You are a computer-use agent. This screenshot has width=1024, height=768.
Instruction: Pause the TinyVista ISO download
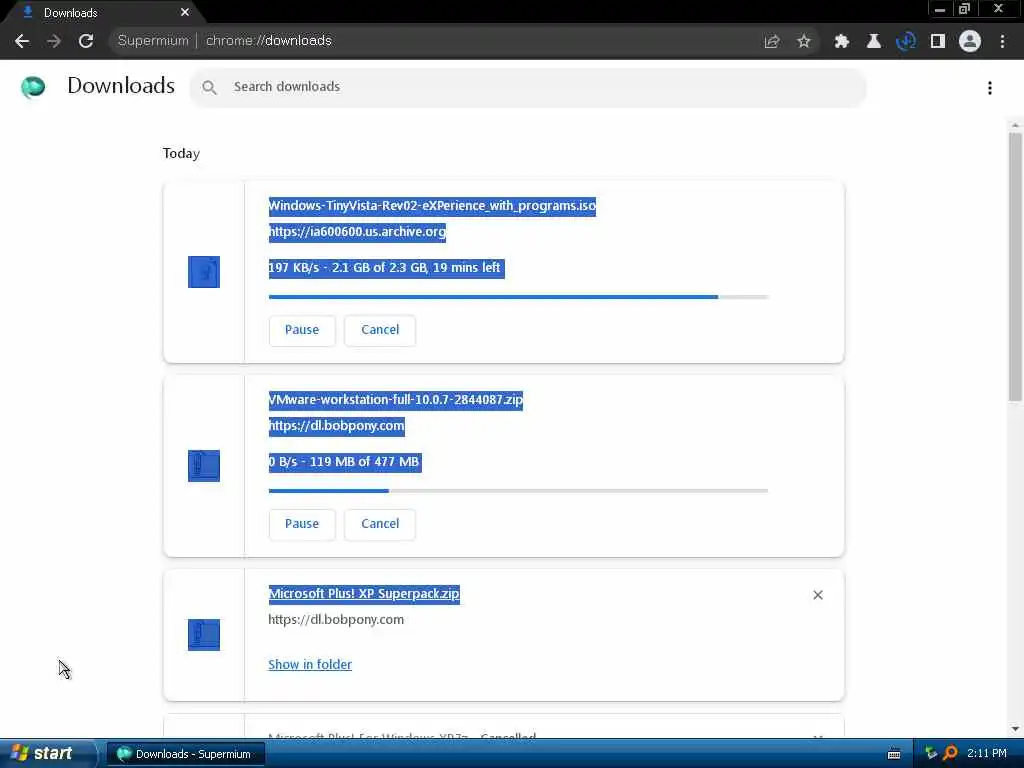click(x=302, y=330)
